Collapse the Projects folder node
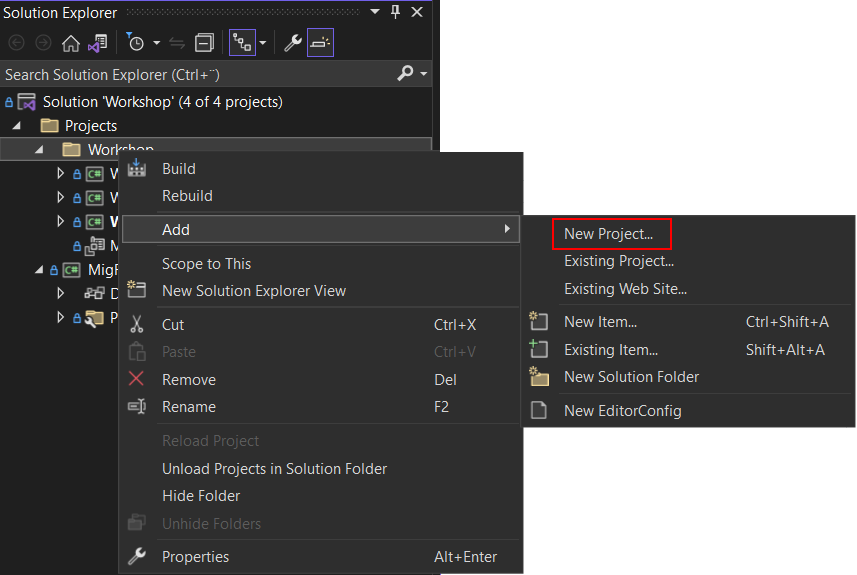 [17, 126]
